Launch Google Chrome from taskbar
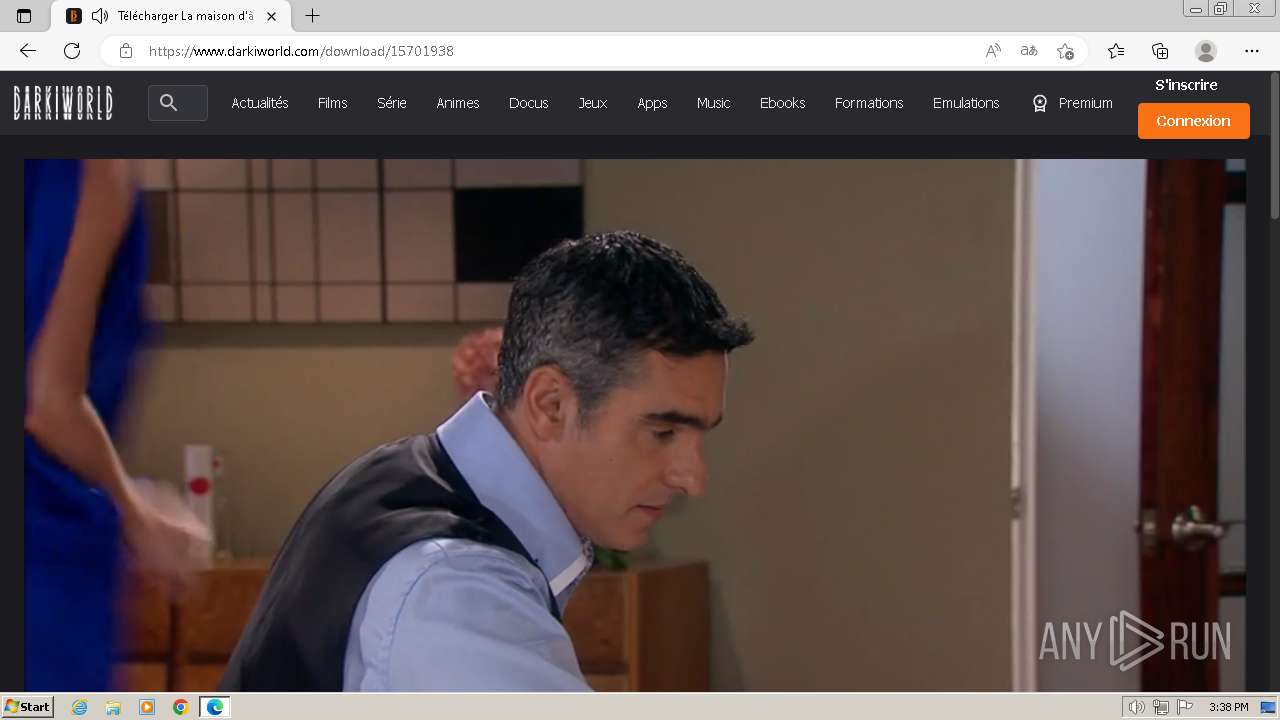1280x720 pixels. click(x=181, y=707)
